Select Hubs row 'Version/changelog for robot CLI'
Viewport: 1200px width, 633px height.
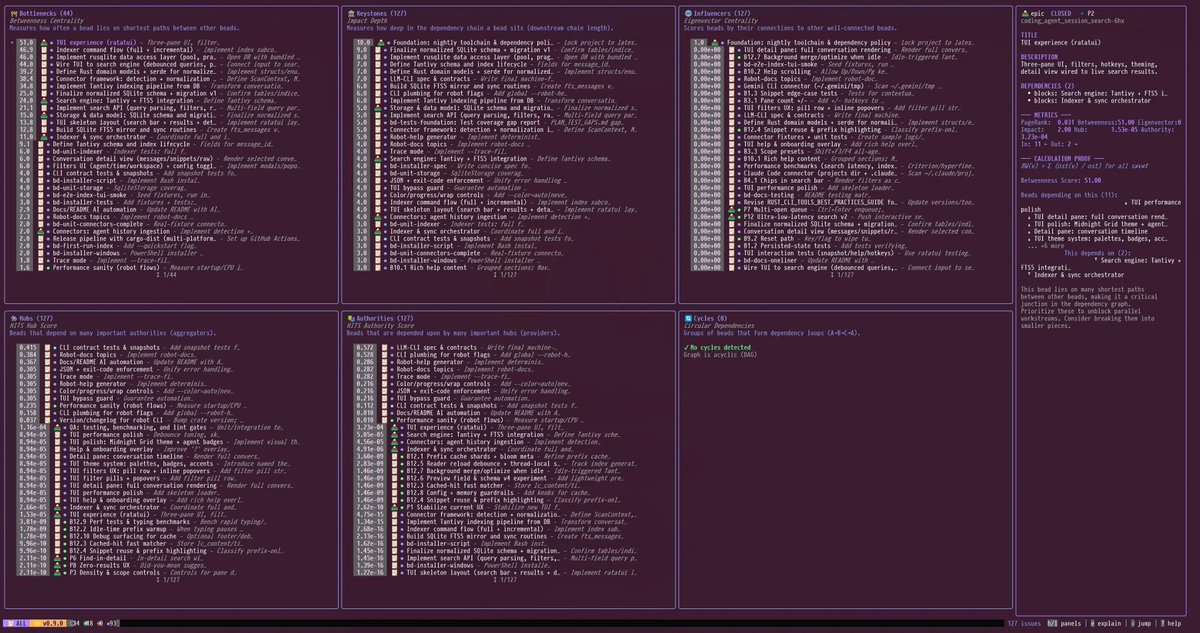coord(130,420)
